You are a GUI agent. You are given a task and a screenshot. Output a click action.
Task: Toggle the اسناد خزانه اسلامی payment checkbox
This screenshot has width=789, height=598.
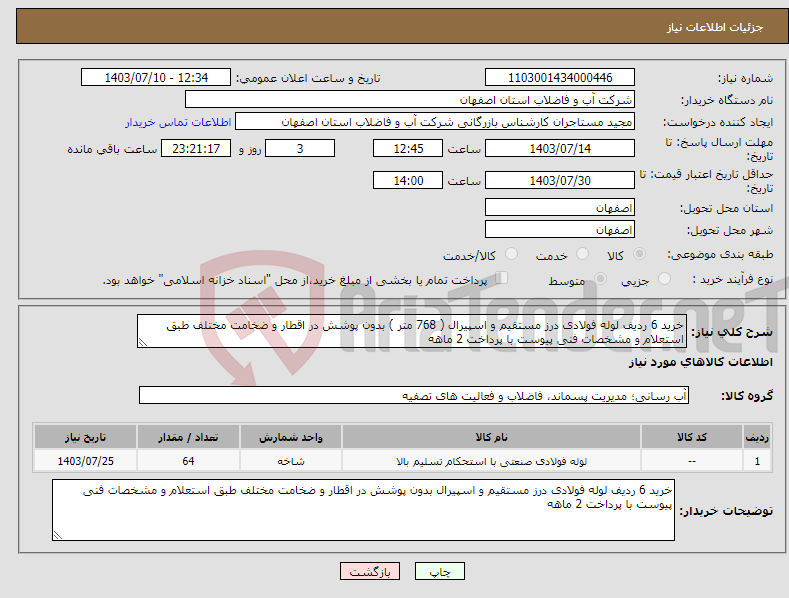point(501,278)
